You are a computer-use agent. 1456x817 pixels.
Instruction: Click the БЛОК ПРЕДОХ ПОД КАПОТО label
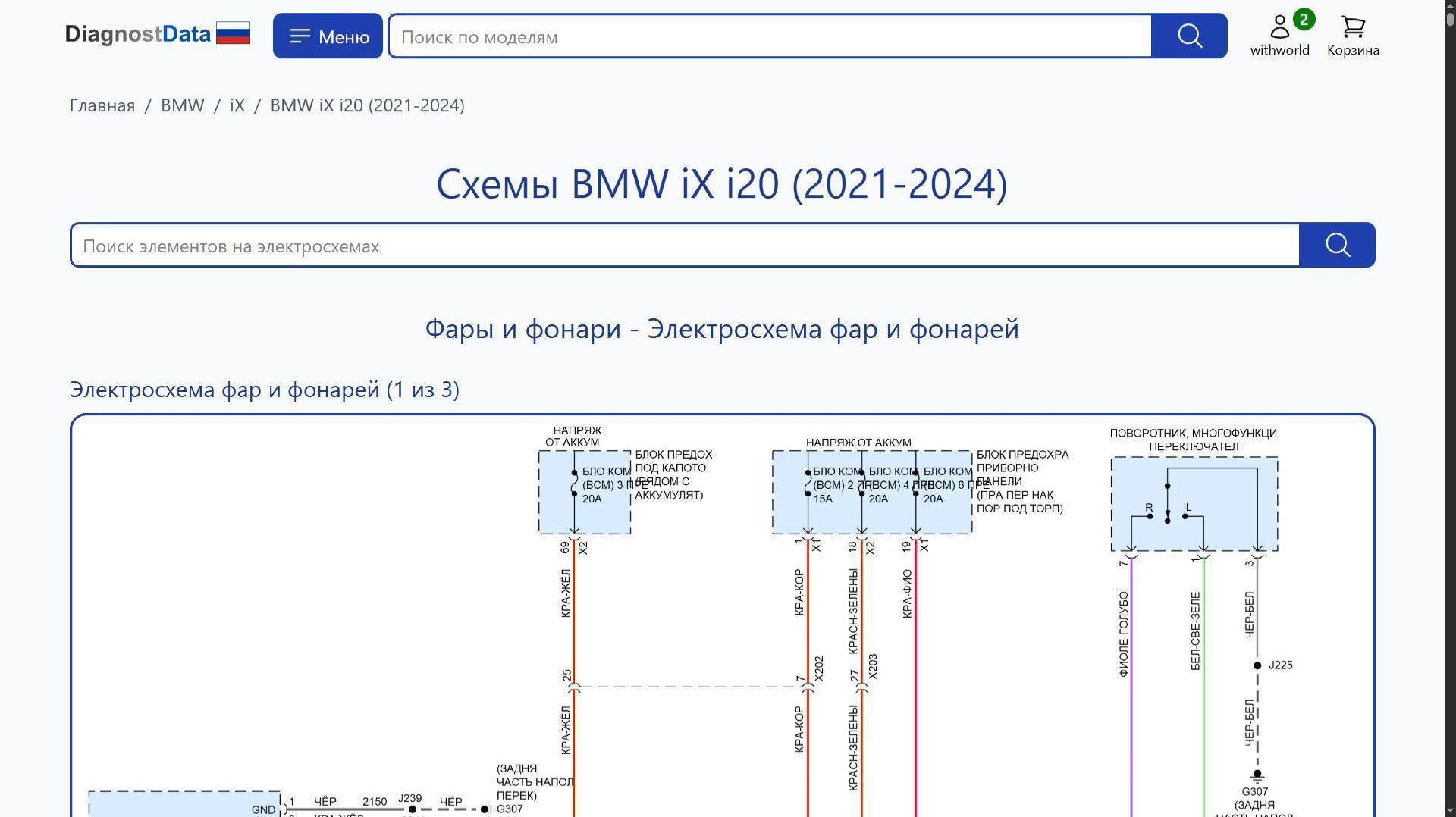673,474
